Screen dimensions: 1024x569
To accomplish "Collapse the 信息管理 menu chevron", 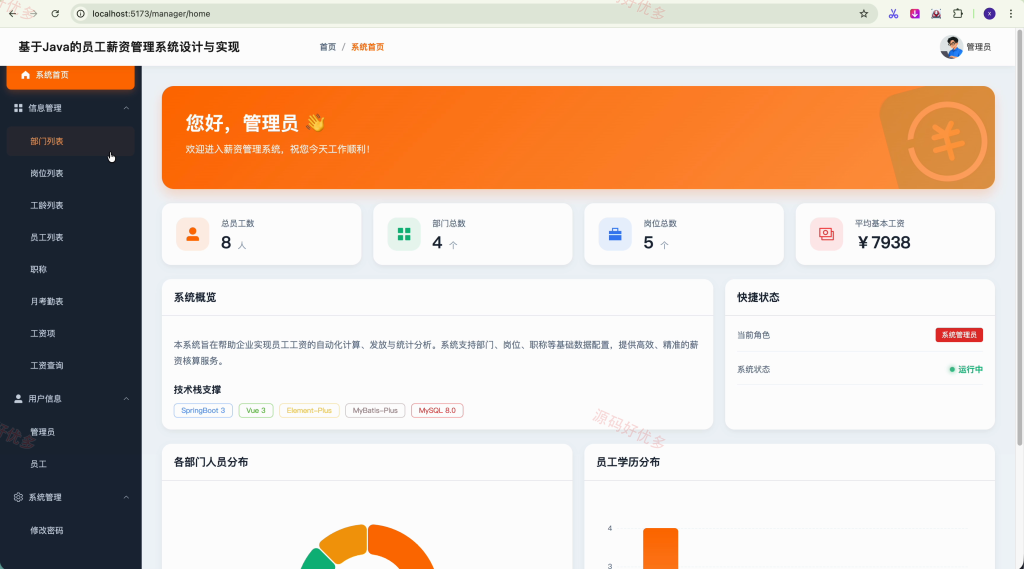I will [126, 108].
